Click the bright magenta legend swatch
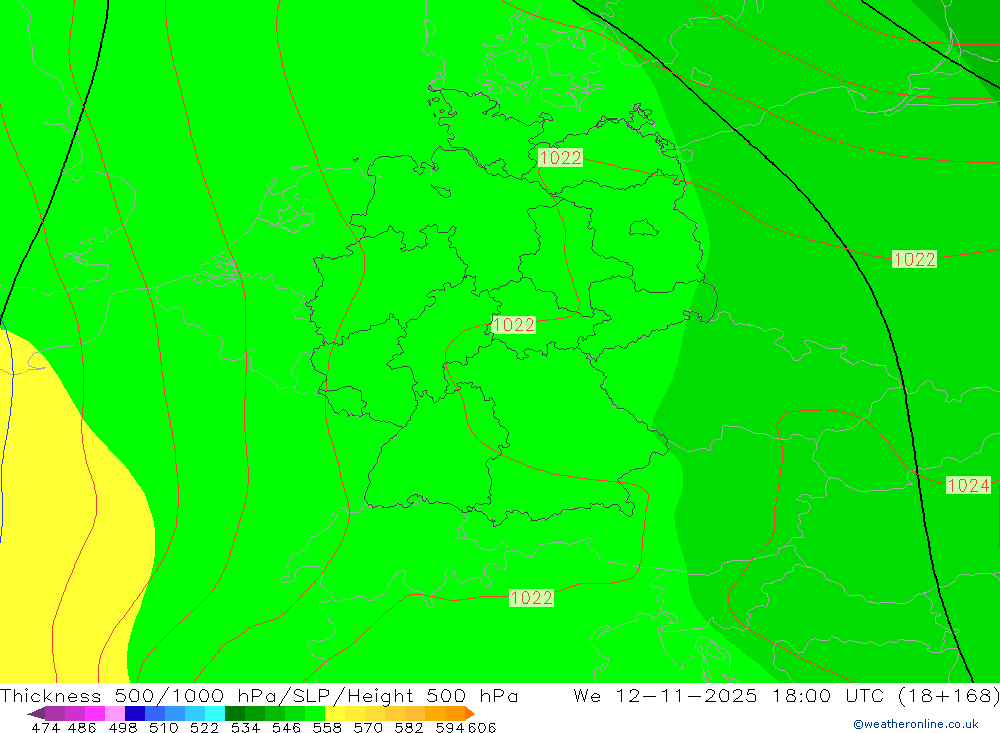 pyautogui.click(x=95, y=713)
